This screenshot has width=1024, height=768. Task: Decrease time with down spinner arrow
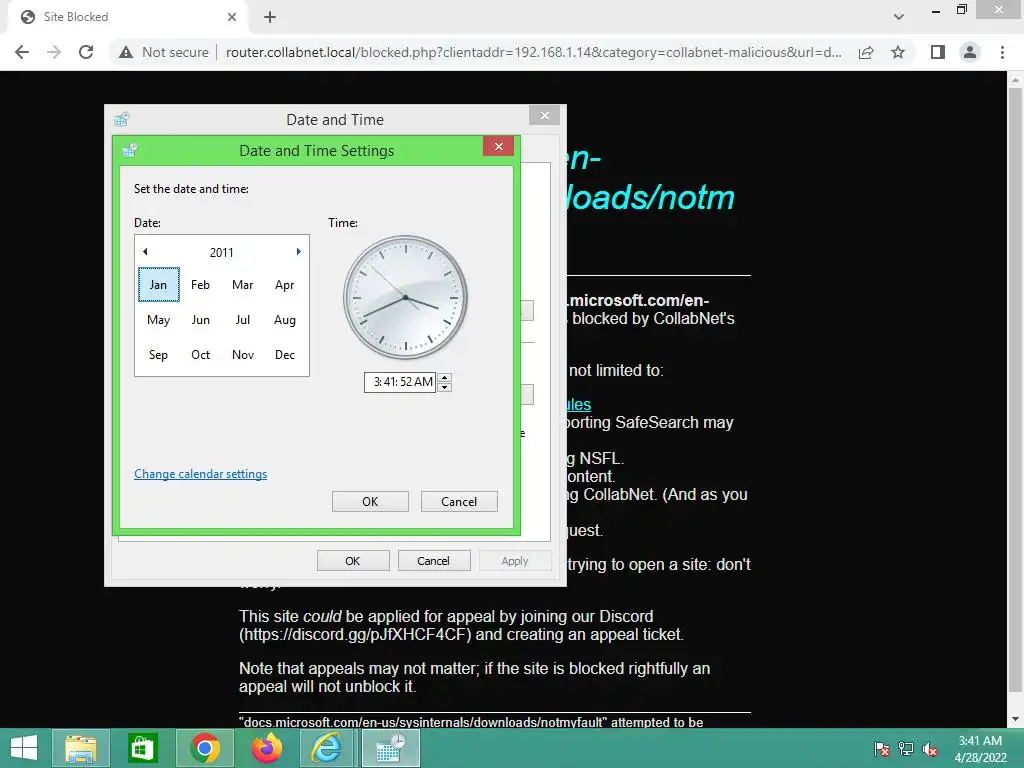point(444,387)
